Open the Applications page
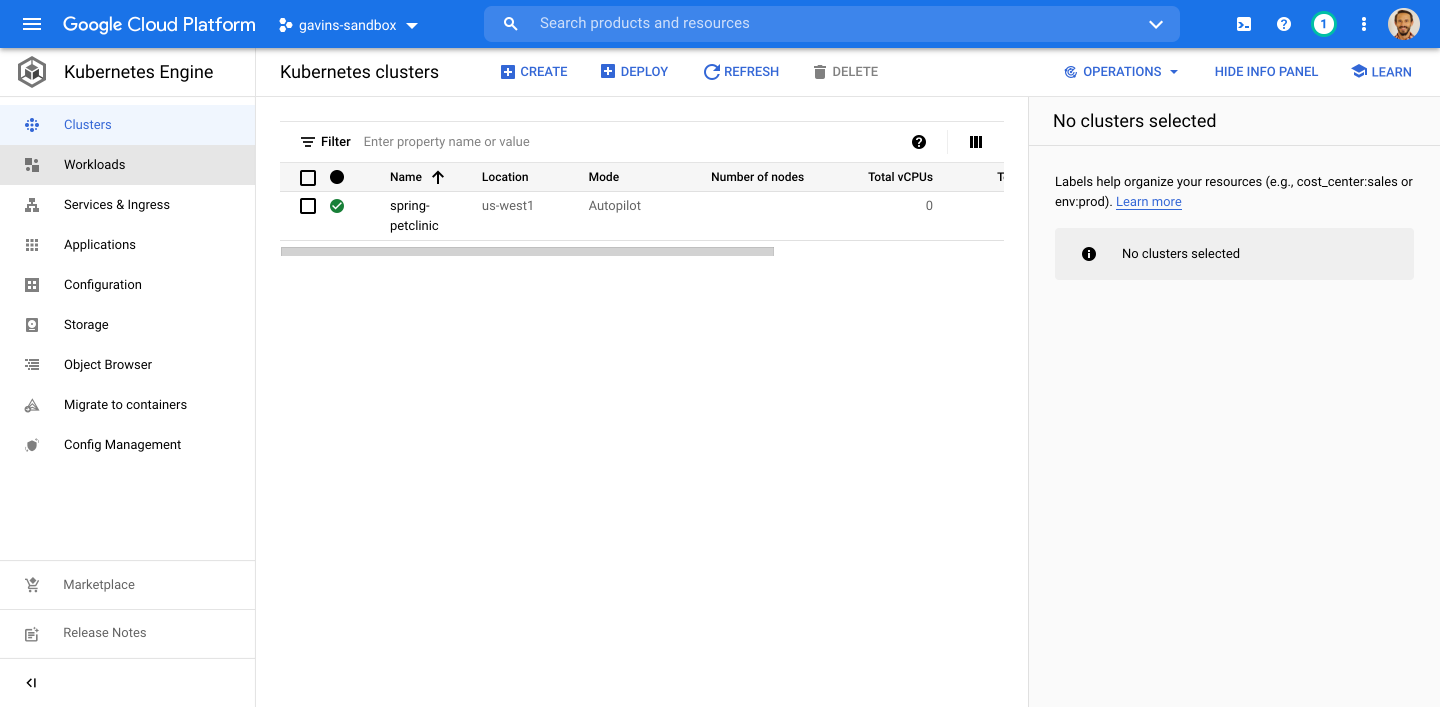 [x=99, y=244]
